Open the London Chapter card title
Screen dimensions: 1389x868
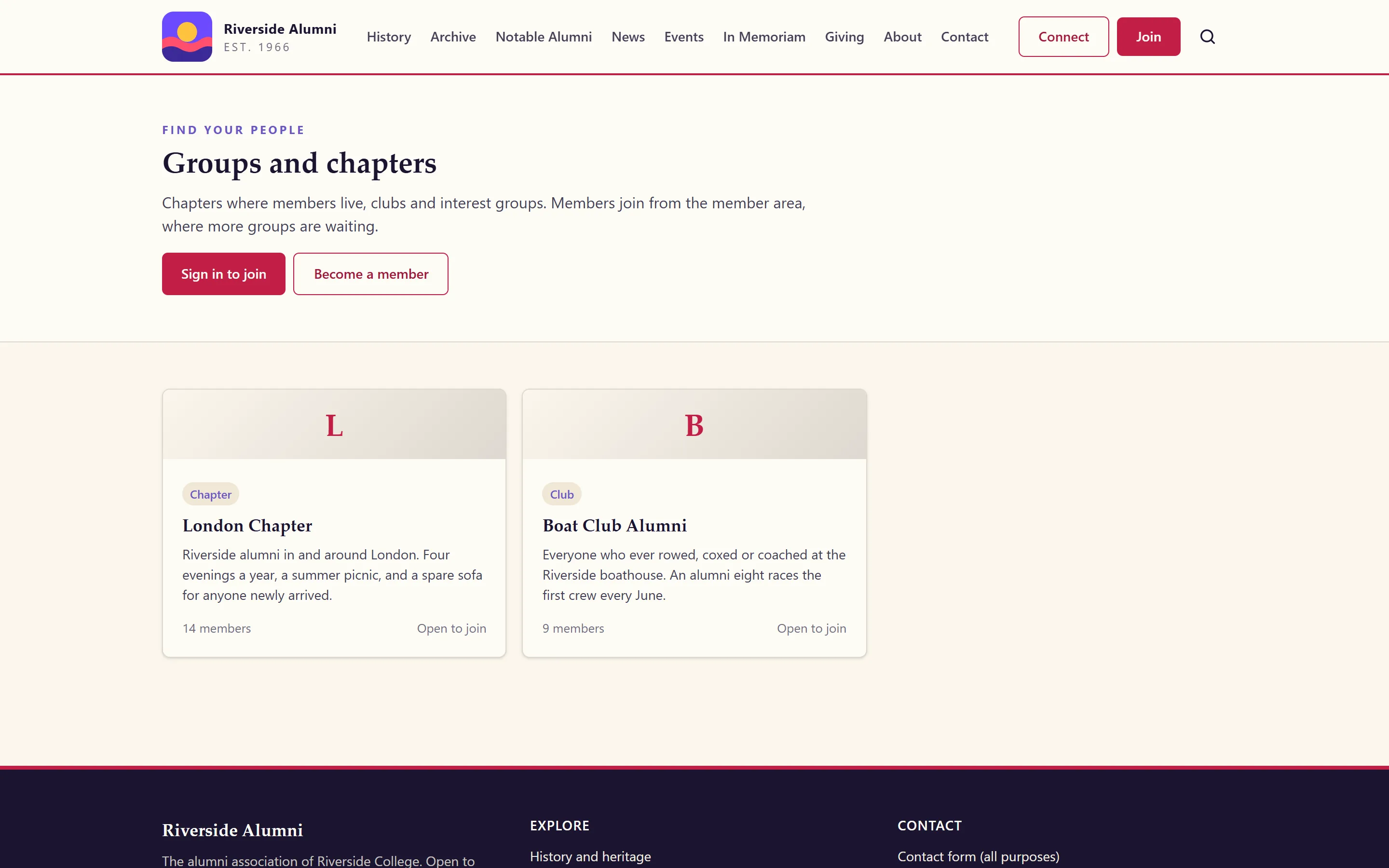pos(247,525)
